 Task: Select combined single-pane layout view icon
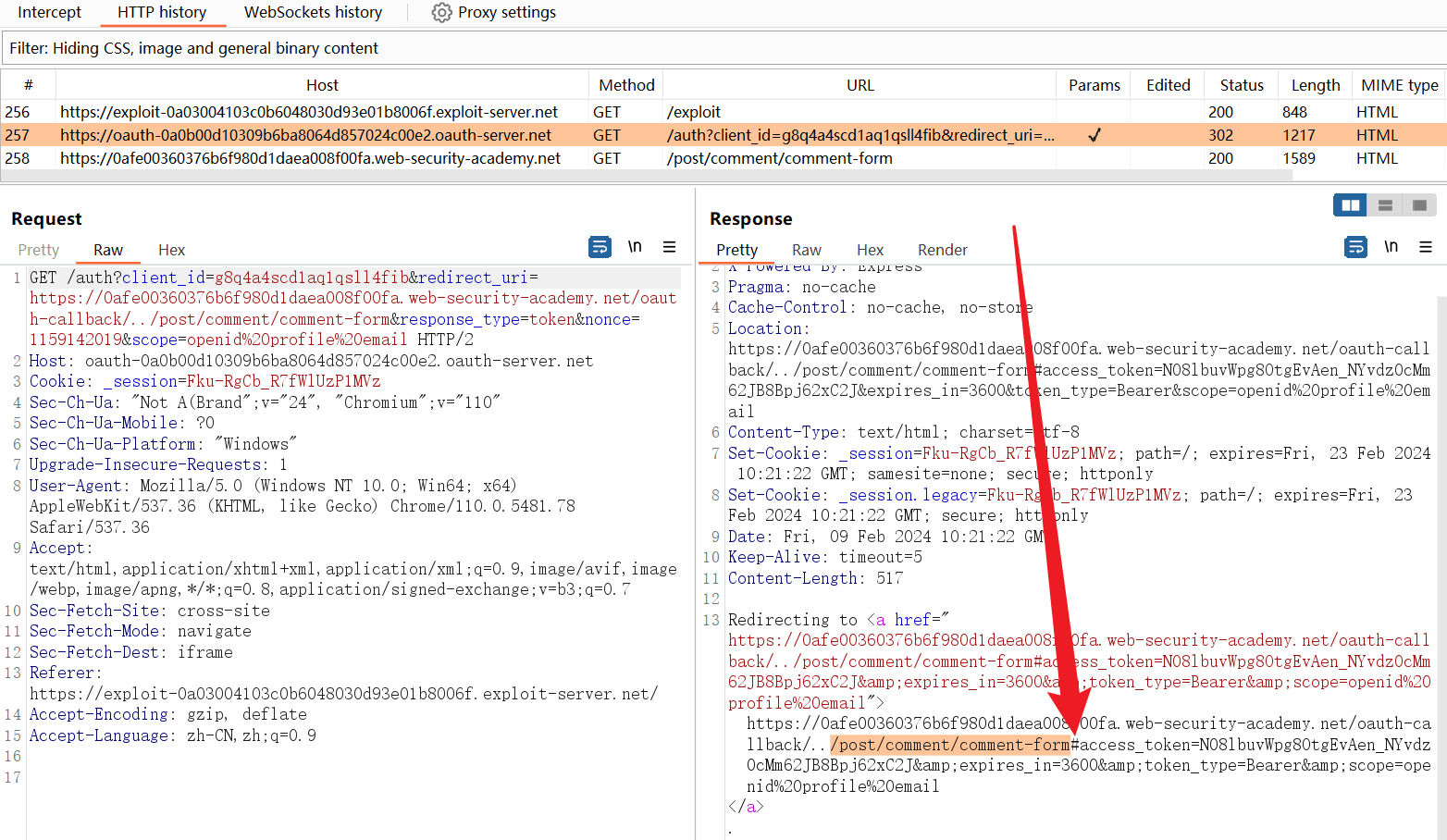[x=1419, y=205]
